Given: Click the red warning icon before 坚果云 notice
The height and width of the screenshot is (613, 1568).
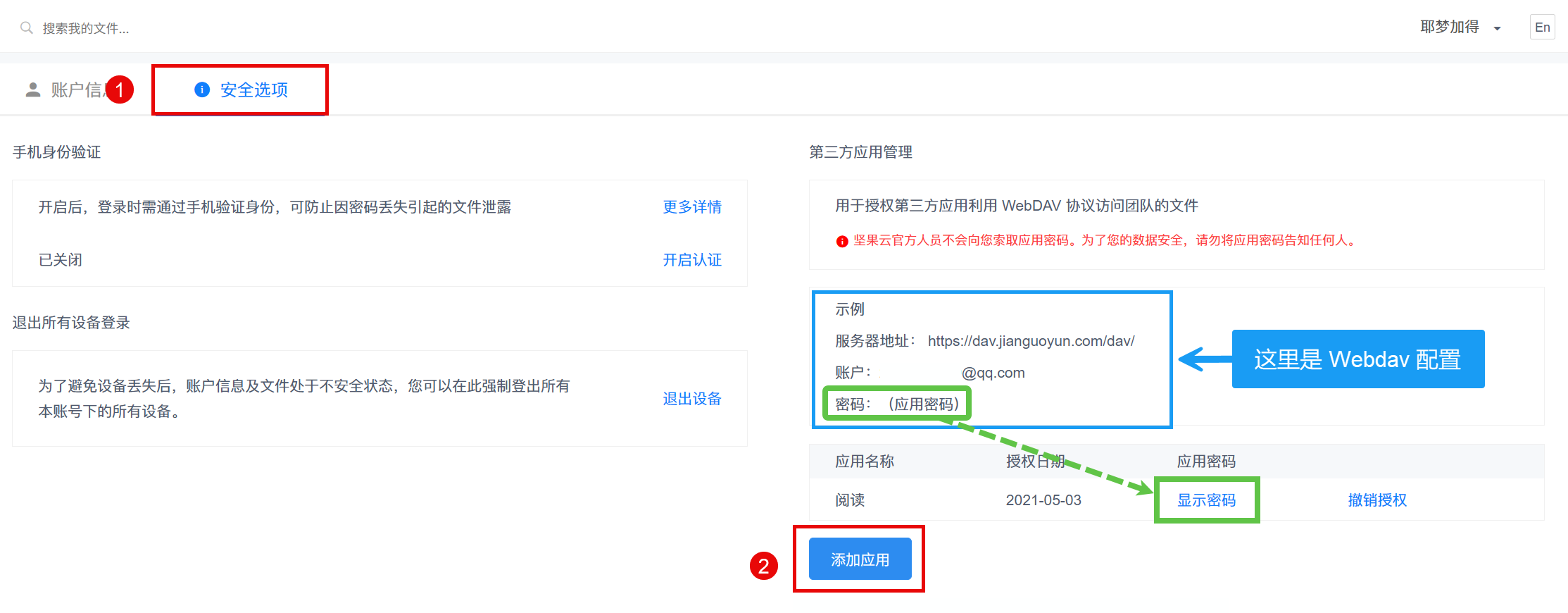Looking at the screenshot, I should pos(841,241).
